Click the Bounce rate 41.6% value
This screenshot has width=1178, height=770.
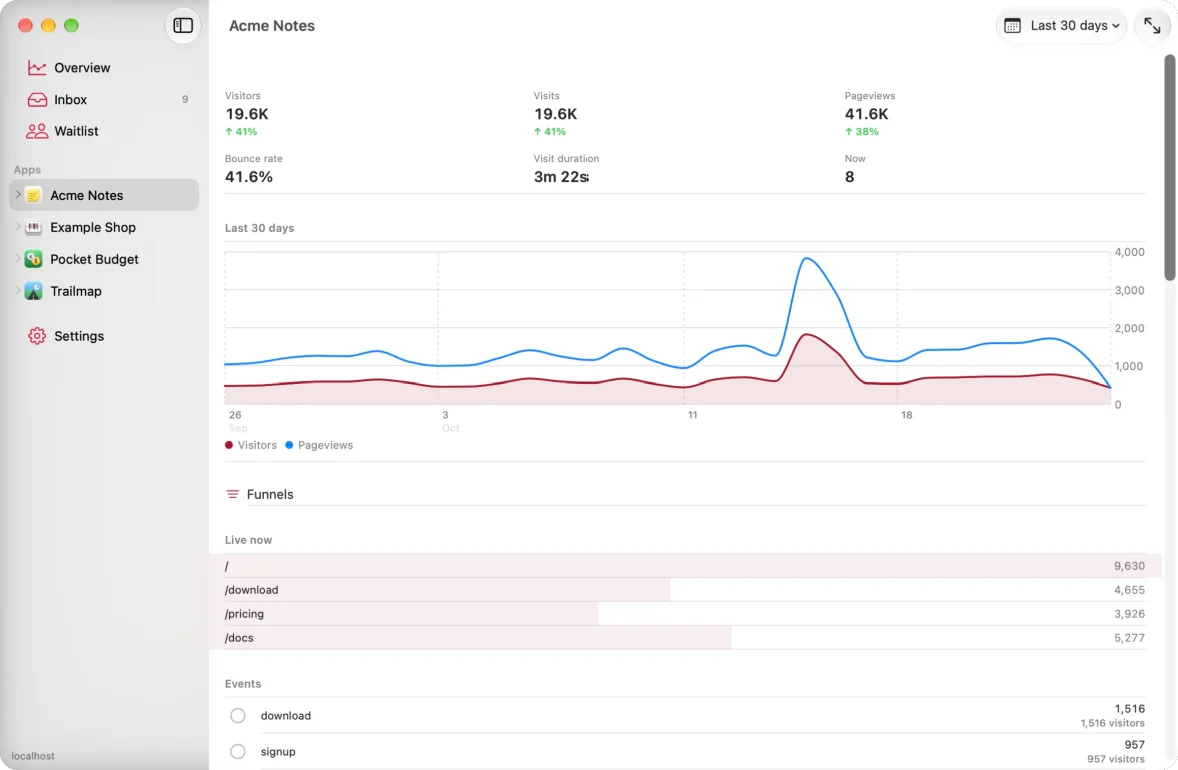249,177
